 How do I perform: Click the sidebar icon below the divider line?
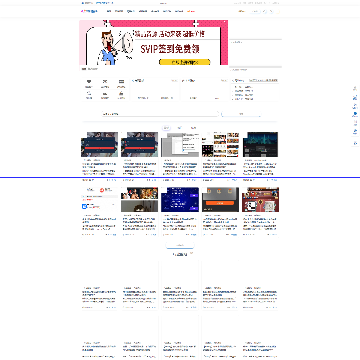[355, 143]
